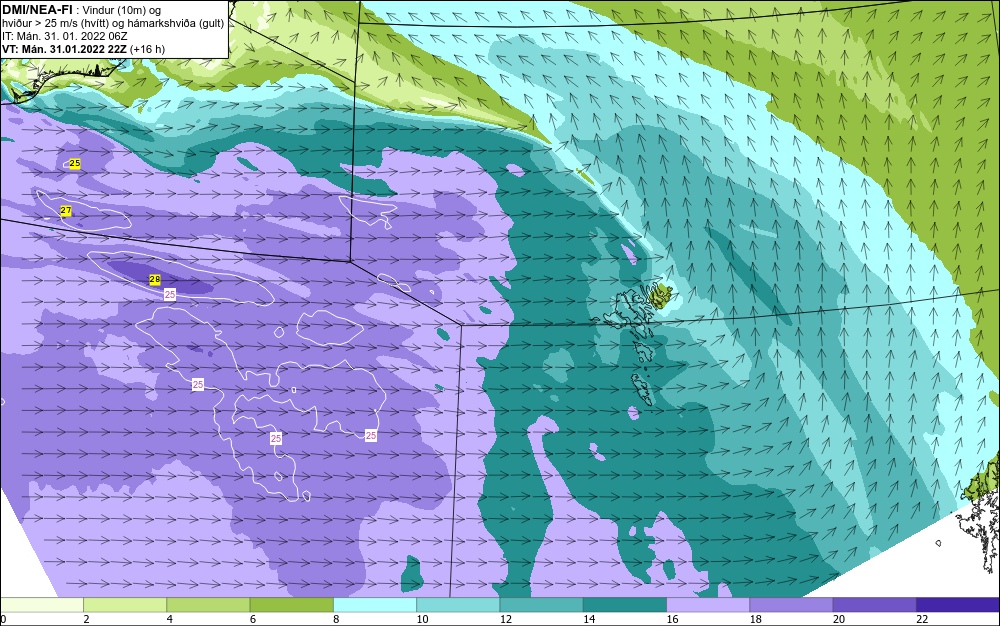
Task: Select the 16–18 m/s lavender legend swatch
Action: click(708, 605)
